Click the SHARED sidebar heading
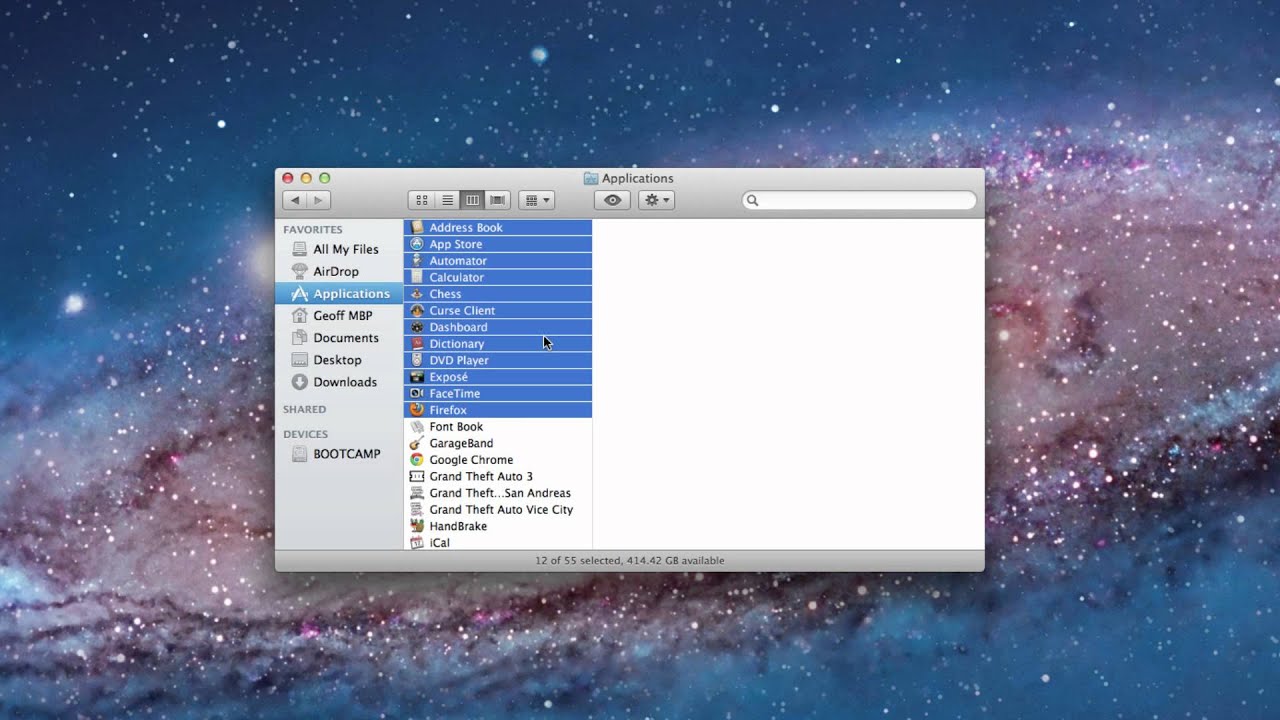 point(304,409)
